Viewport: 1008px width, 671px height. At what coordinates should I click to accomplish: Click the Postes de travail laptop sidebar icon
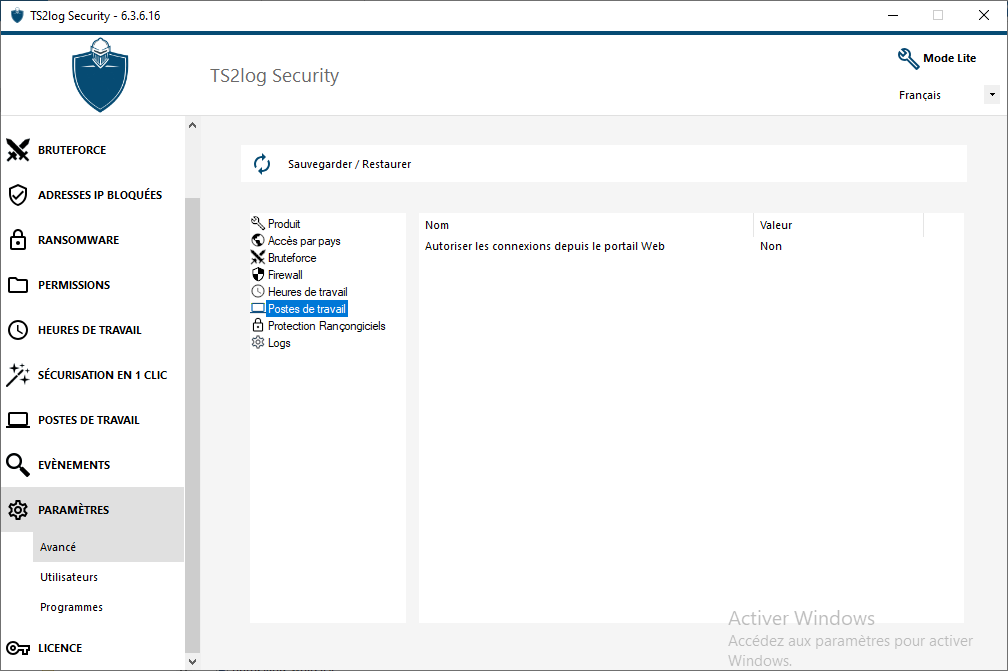click(x=18, y=420)
